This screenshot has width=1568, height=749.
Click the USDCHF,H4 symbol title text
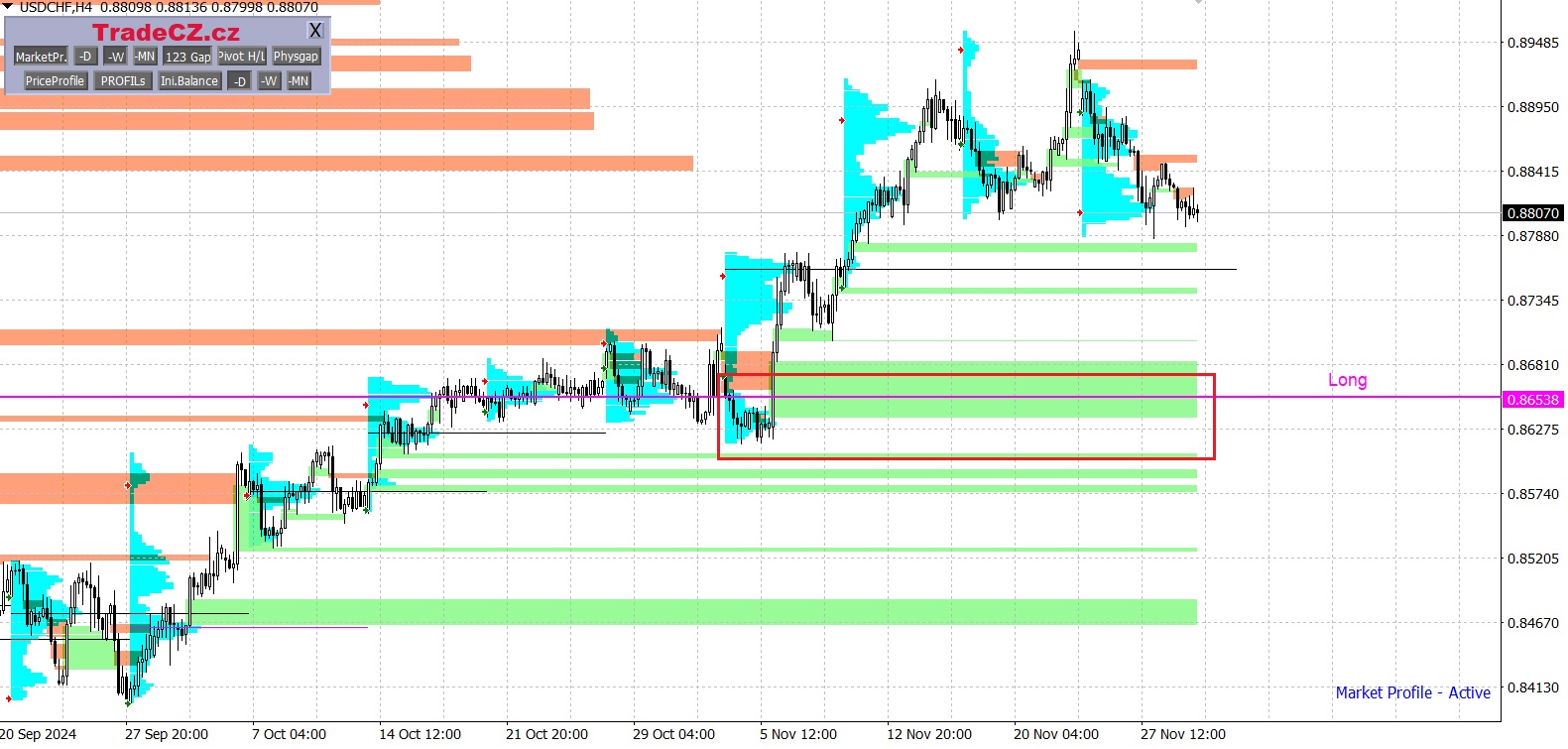pyautogui.click(x=56, y=7)
